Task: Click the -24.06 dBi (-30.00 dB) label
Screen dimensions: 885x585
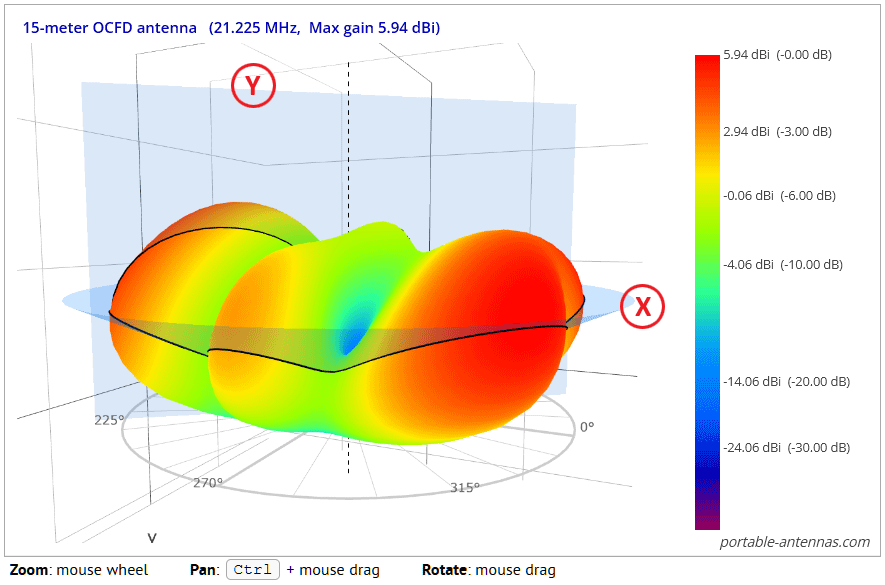Action: point(786,448)
